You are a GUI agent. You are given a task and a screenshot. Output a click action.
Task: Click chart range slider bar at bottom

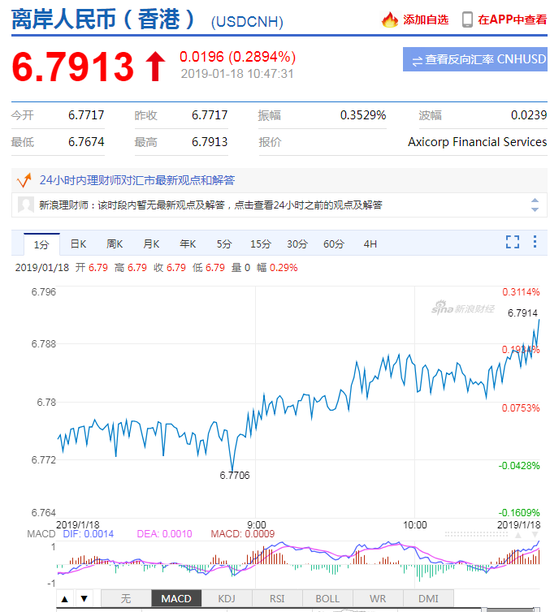click(297, 609)
